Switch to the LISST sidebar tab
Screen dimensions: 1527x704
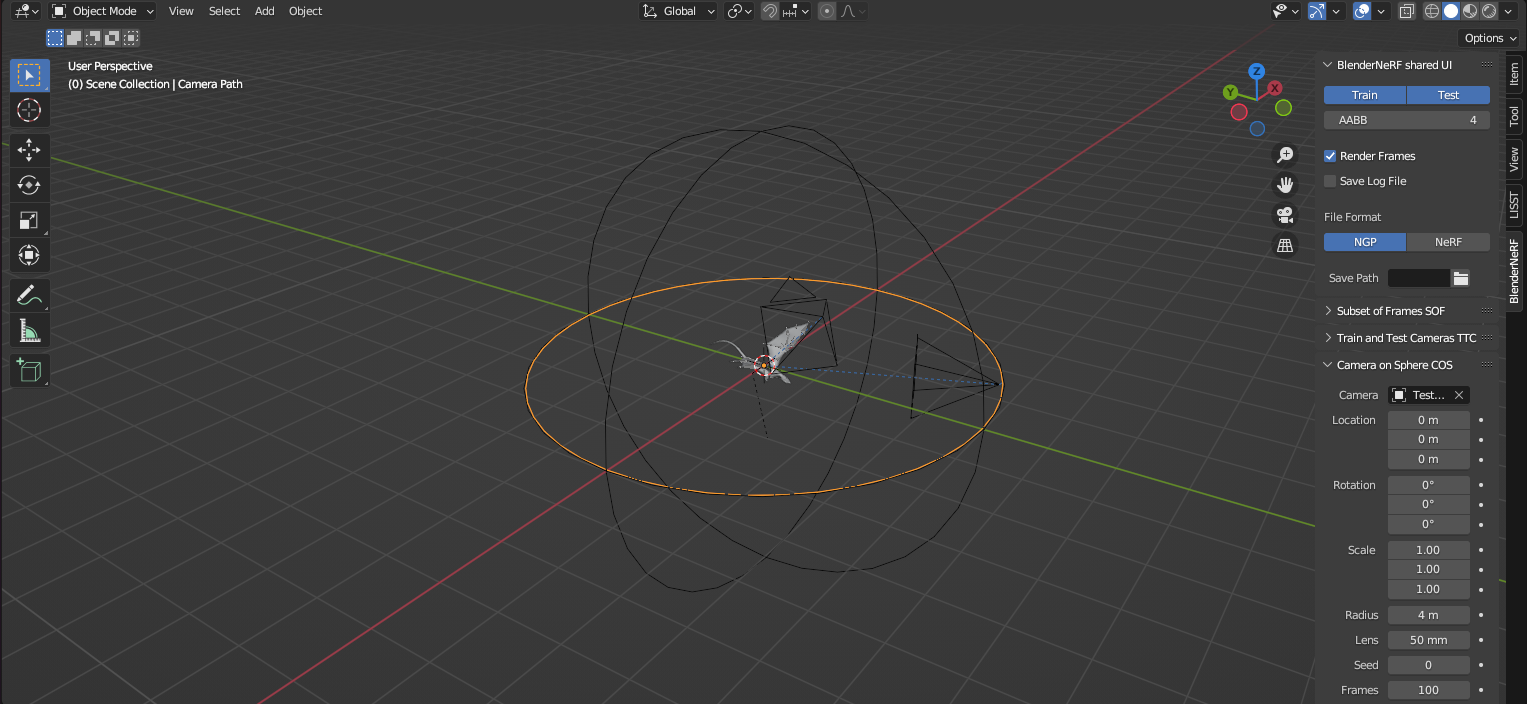click(x=1514, y=206)
